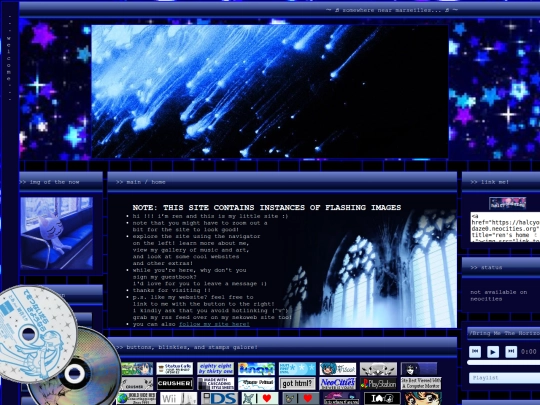
Task: Click the tropical beach logo badge
Action: 256,368
